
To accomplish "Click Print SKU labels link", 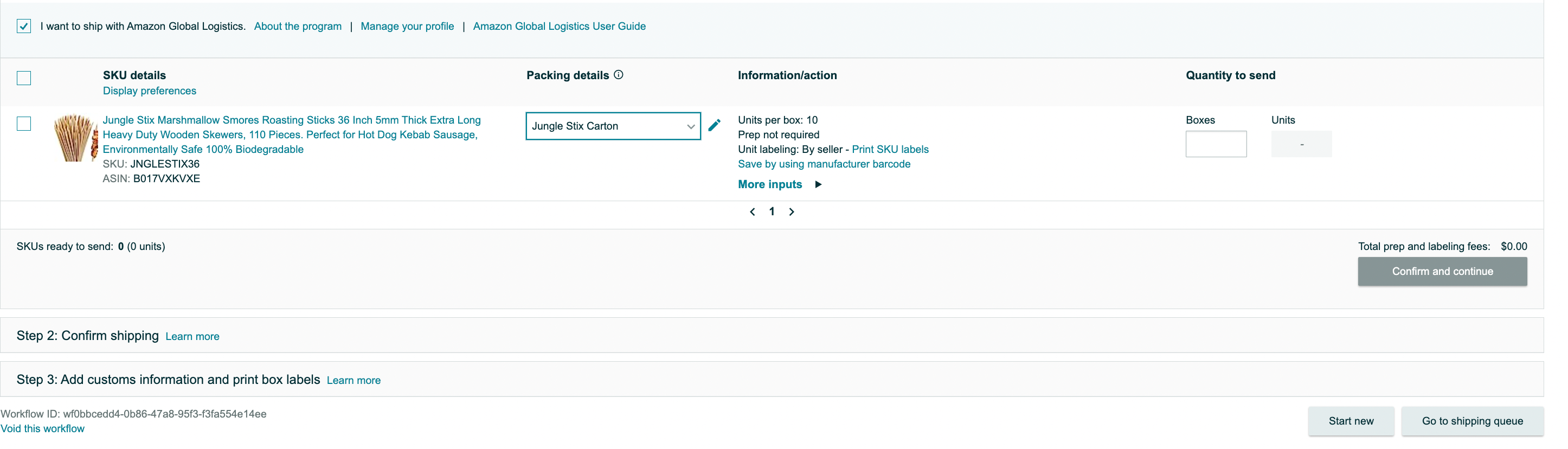I will [890, 149].
